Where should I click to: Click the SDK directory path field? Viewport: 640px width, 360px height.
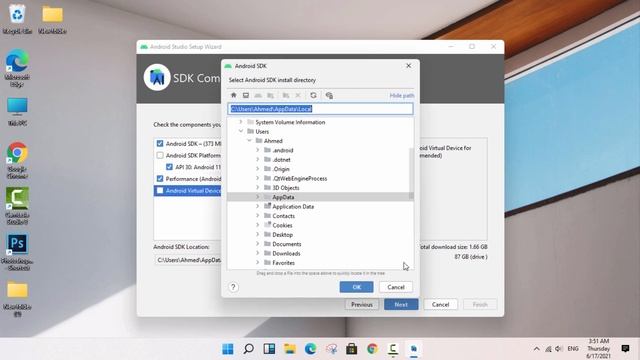tap(320, 109)
